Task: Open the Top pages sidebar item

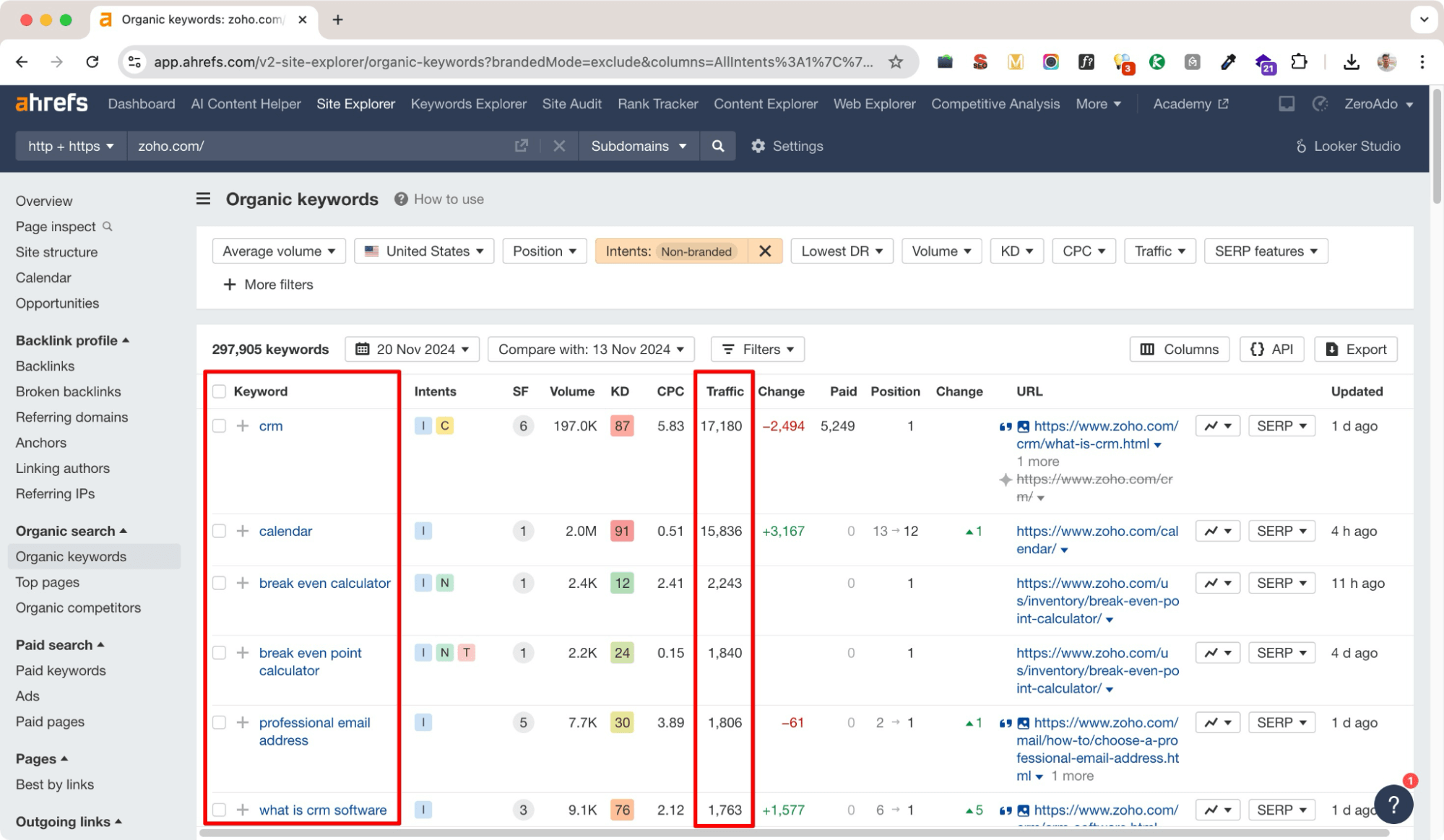Action: tap(47, 582)
